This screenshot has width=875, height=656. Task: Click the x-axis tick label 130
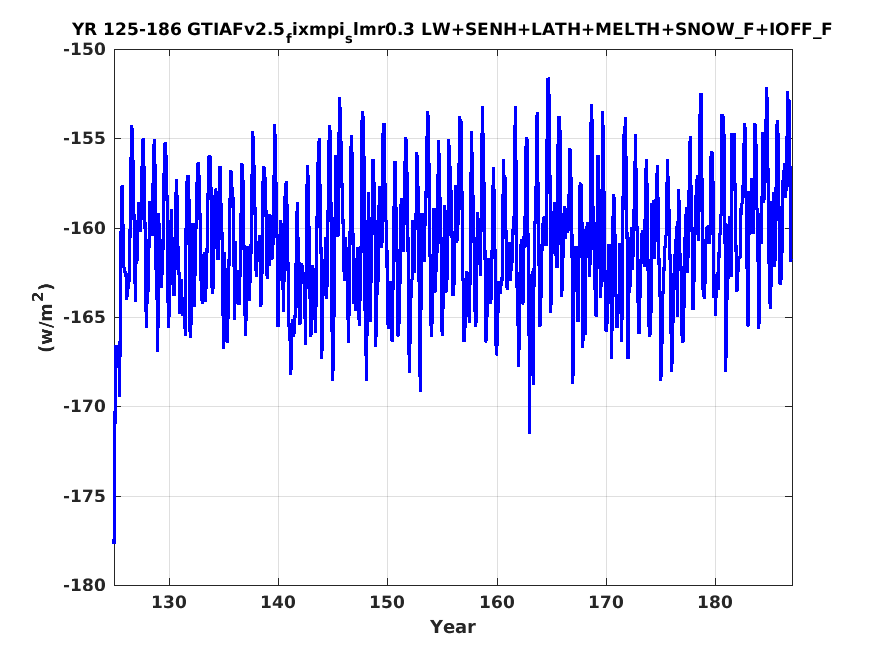click(x=169, y=602)
